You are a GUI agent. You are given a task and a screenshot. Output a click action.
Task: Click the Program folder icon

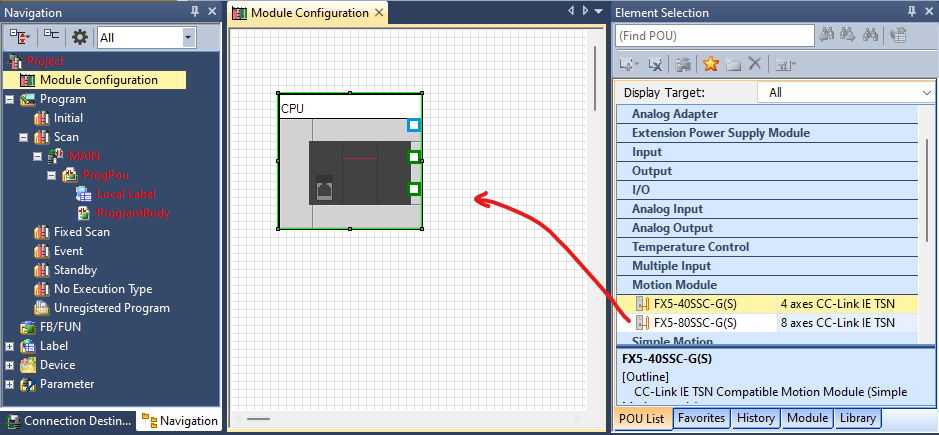pyautogui.click(x=28, y=99)
